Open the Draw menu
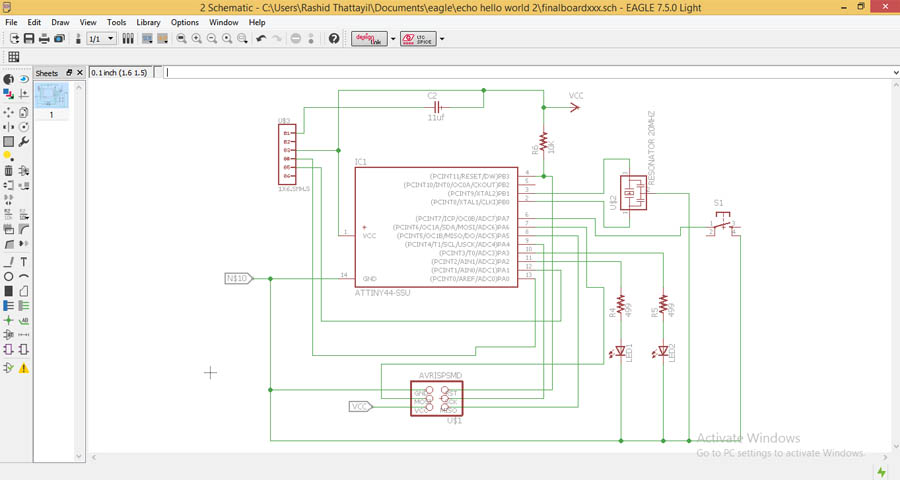The width and height of the screenshot is (900, 480). coord(60,22)
